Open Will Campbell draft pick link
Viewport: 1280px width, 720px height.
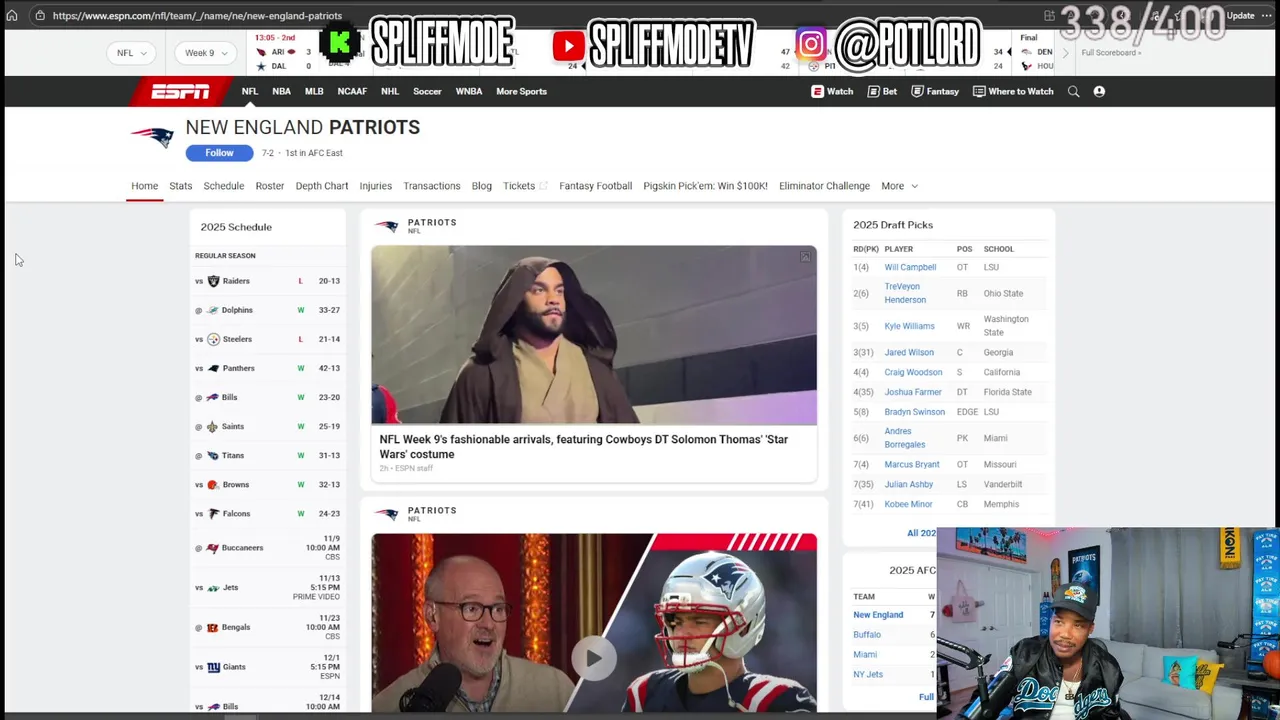pos(910,267)
